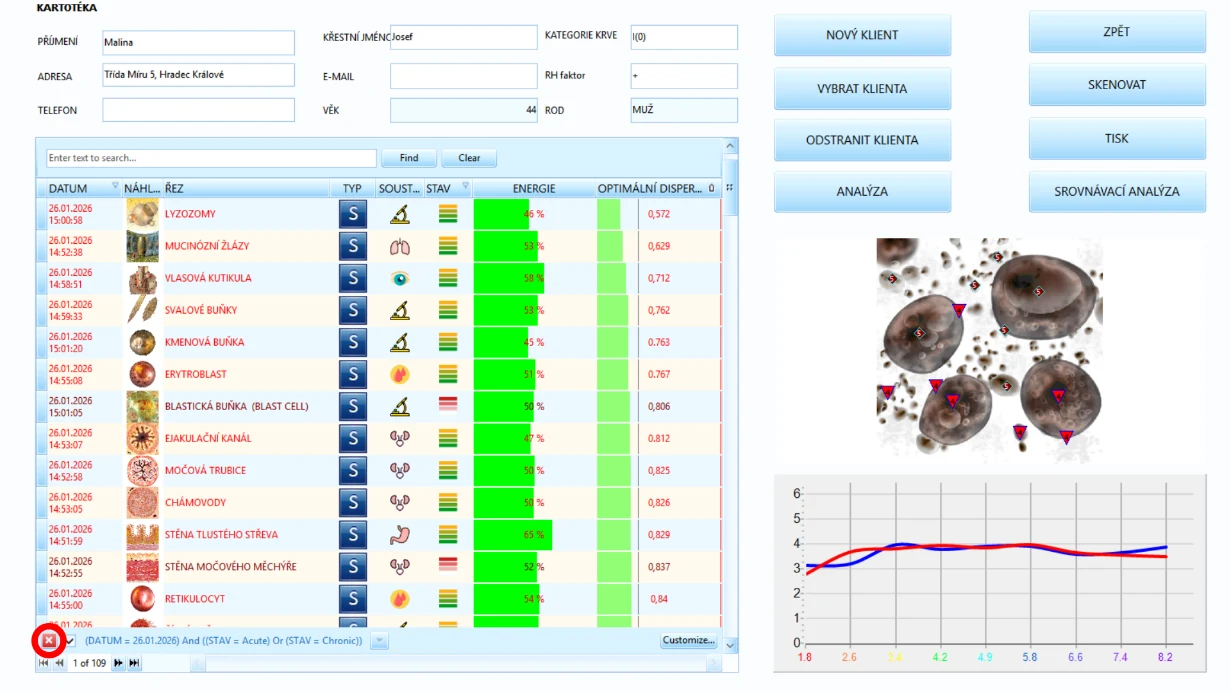Go to the previous record in pager
This screenshot has width=1231, height=693.
[59, 663]
